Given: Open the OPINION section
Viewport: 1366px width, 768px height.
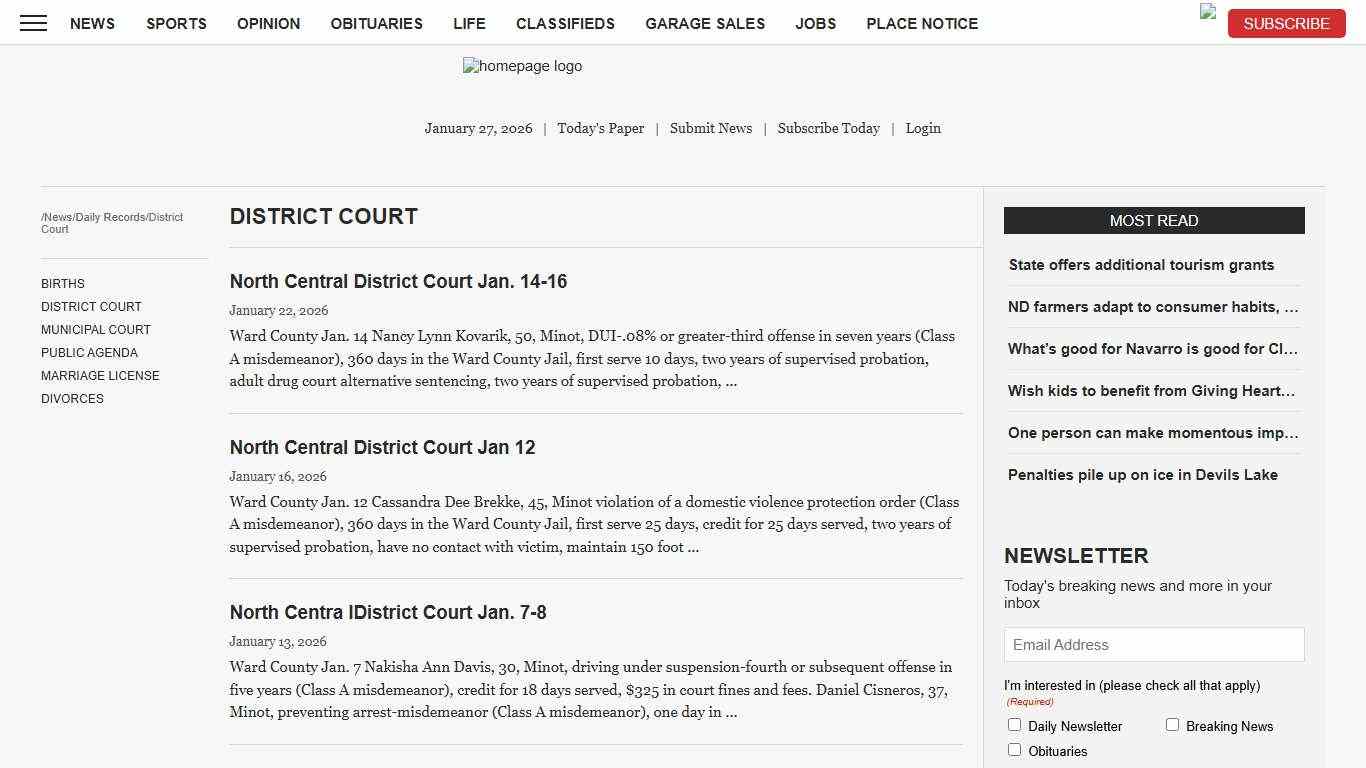Looking at the screenshot, I should (268, 23).
